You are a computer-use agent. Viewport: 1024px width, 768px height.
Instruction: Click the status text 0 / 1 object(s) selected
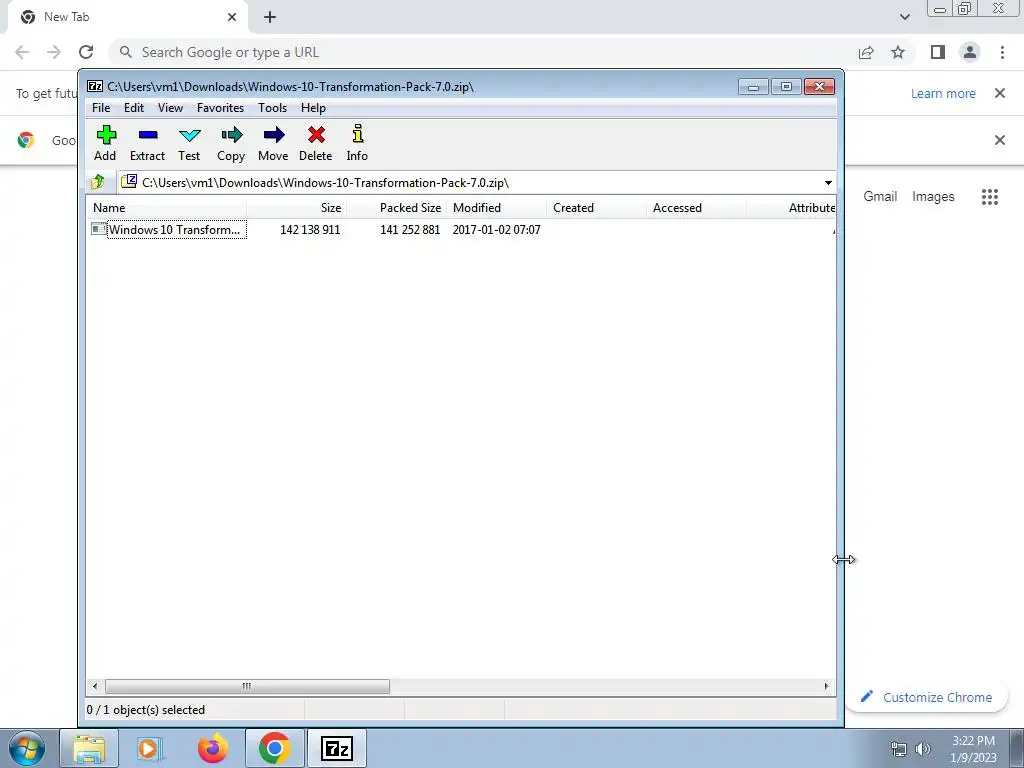coord(146,710)
